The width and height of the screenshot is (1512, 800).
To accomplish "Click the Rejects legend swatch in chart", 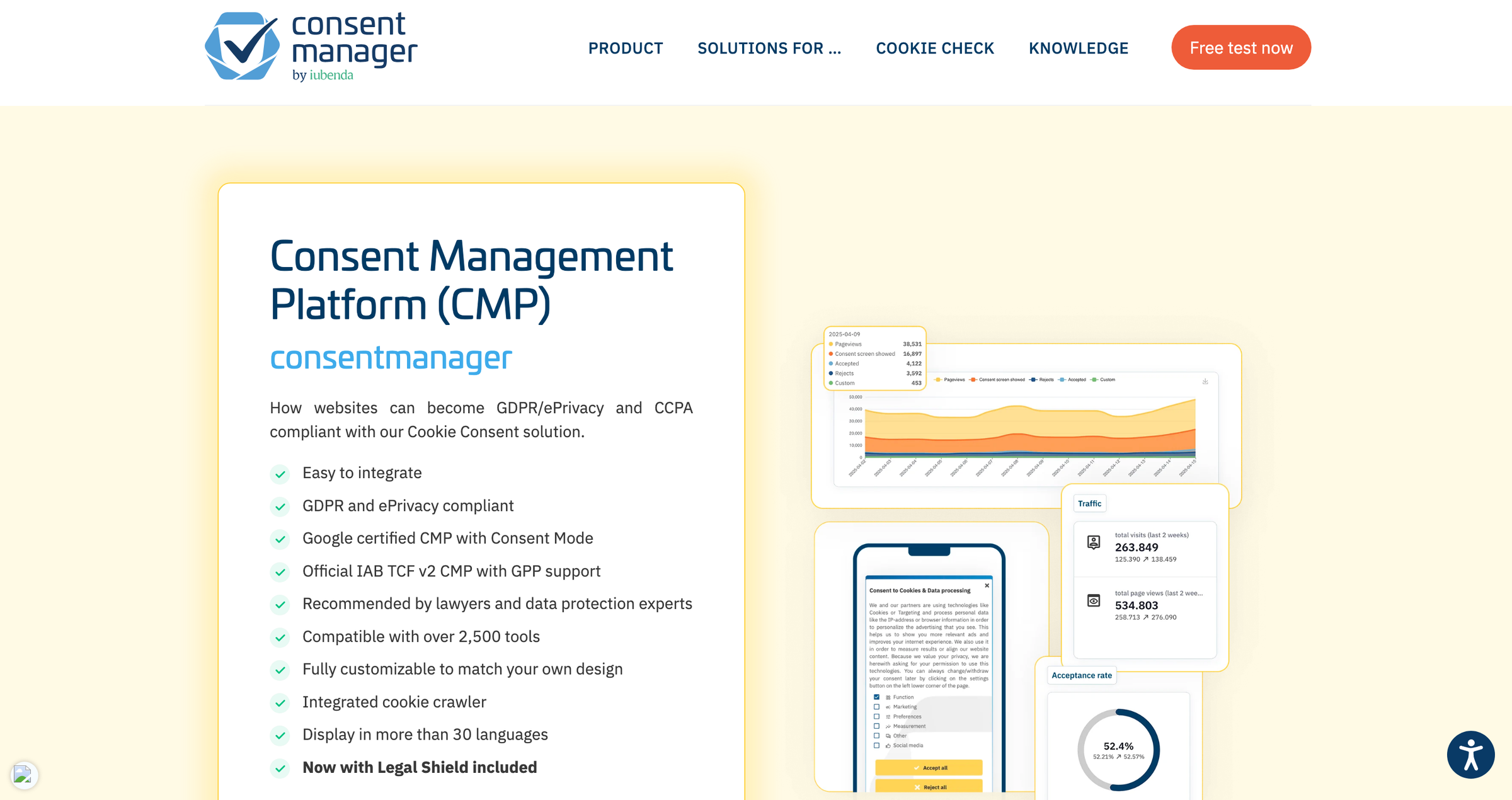I will pos(1033,380).
